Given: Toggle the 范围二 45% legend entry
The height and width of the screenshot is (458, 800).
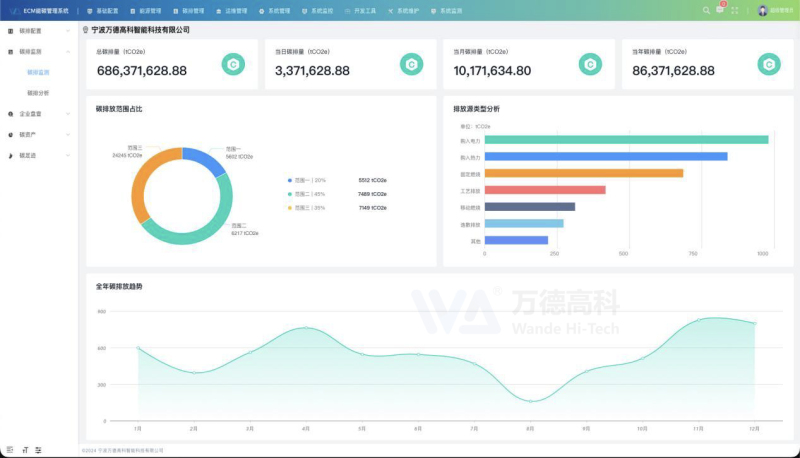Looking at the screenshot, I should click(x=307, y=194).
